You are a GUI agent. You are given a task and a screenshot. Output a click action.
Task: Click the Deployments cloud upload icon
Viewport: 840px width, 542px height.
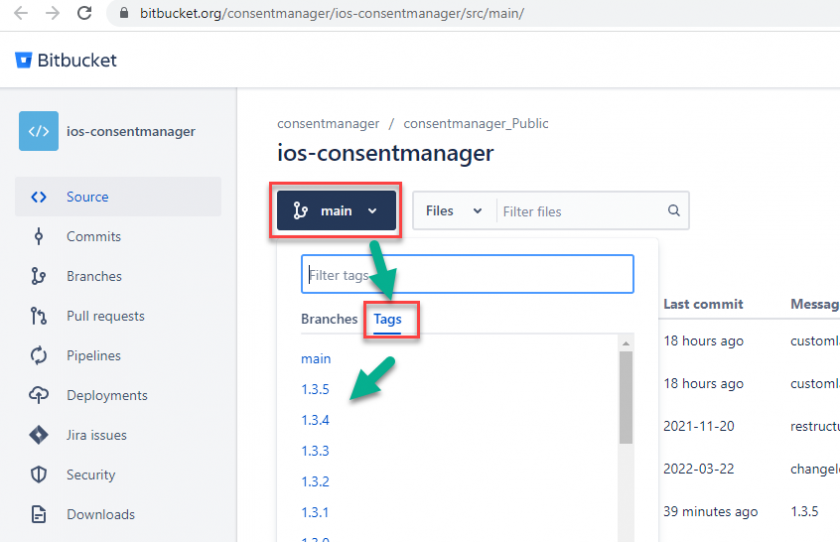point(39,395)
